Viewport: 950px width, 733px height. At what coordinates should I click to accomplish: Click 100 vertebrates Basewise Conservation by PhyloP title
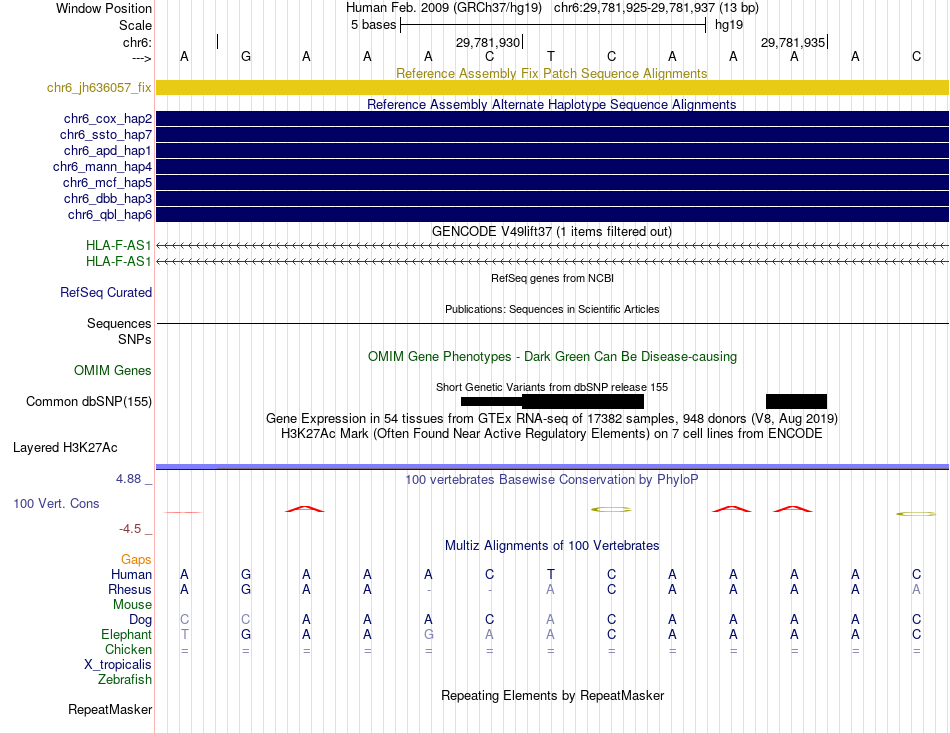coord(551,480)
